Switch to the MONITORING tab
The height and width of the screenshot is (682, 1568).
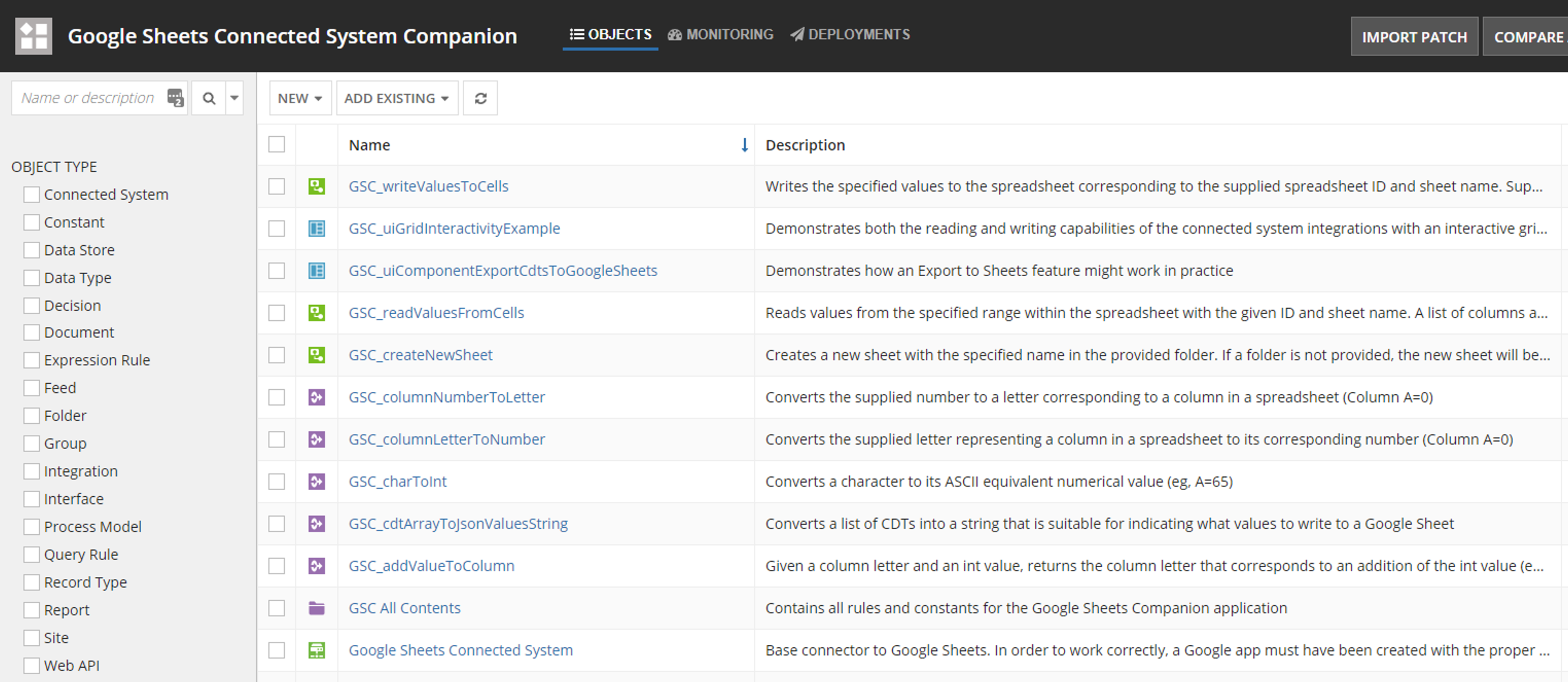pyautogui.click(x=721, y=35)
